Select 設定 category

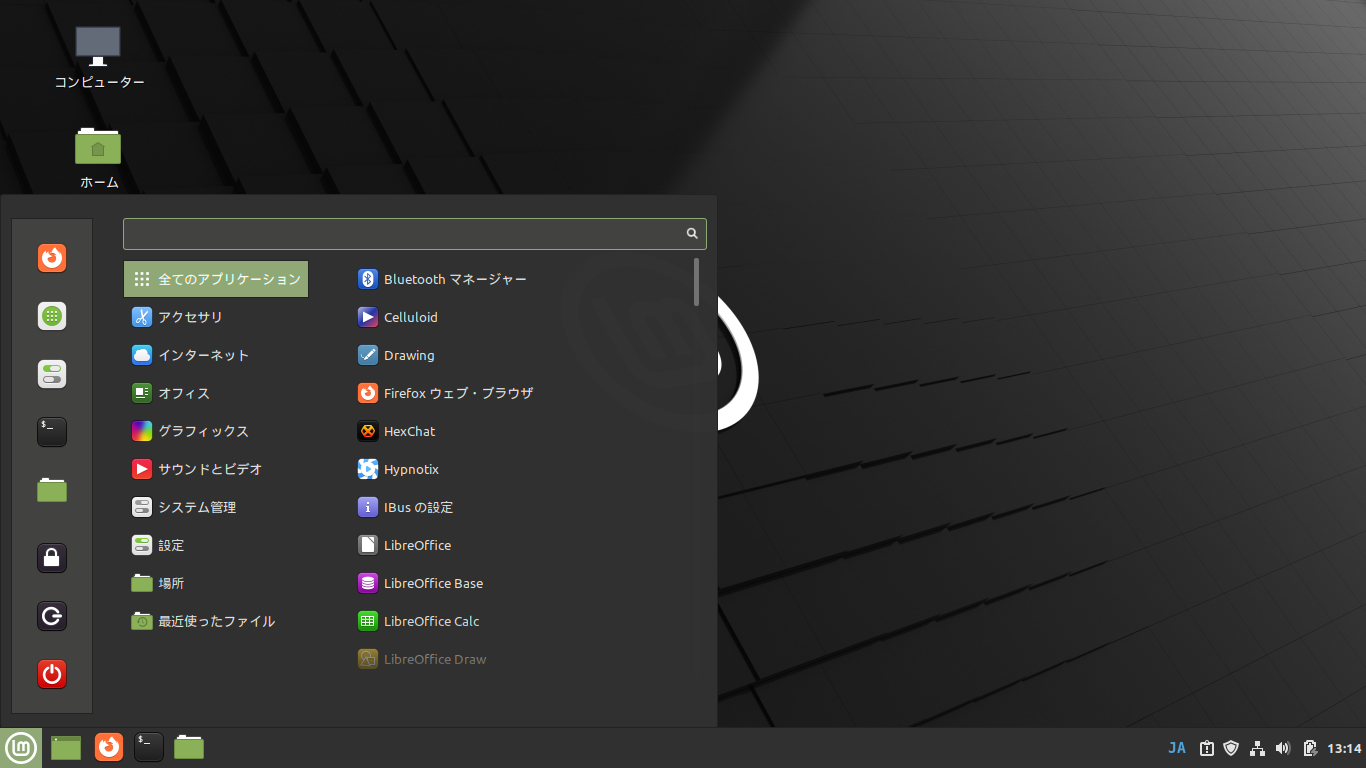click(216, 545)
